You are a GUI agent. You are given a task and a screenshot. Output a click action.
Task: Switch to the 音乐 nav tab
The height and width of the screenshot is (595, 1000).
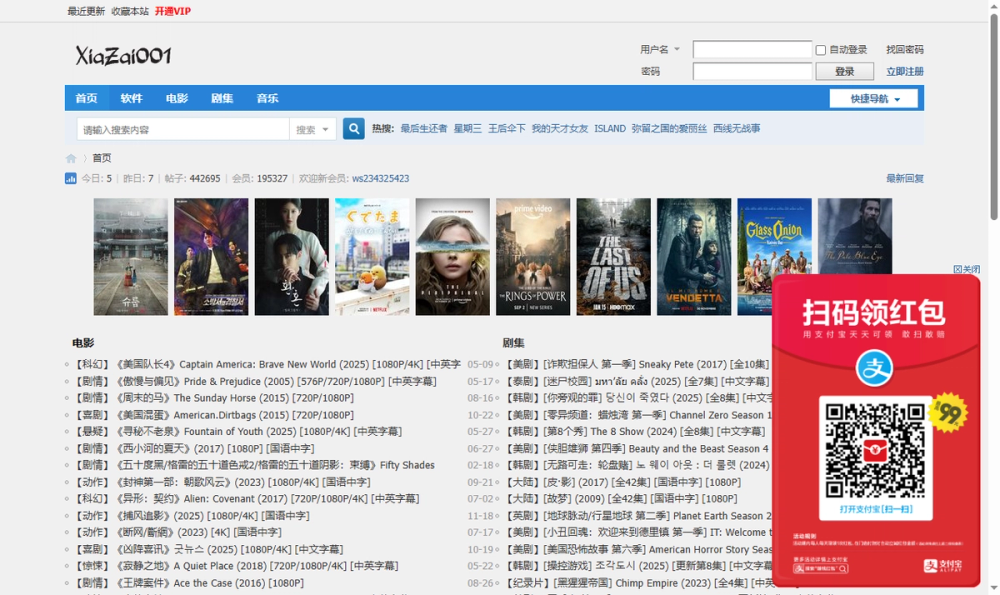(267, 98)
